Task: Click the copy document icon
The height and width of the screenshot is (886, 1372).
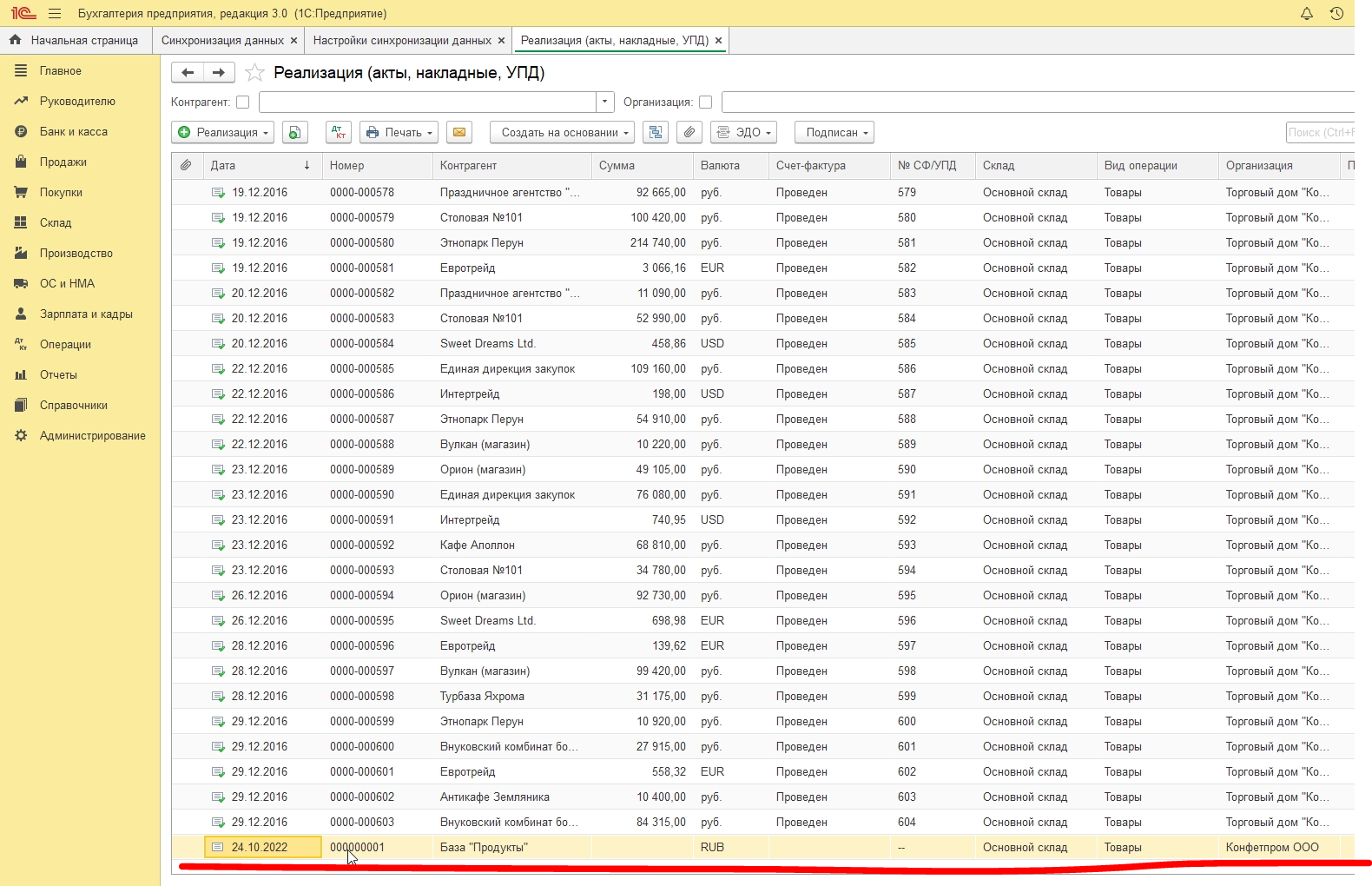Action: click(295, 132)
